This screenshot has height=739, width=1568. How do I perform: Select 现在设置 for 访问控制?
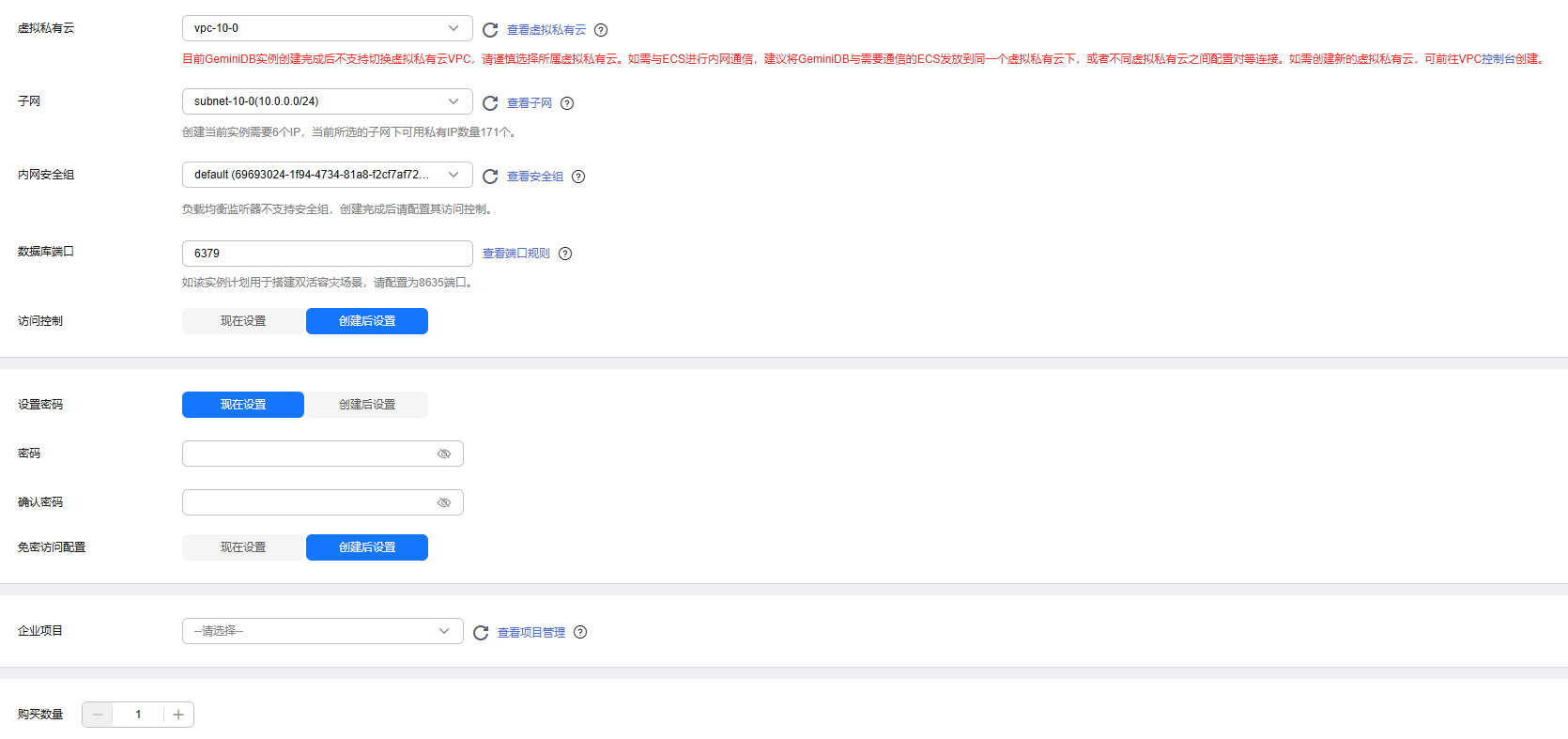point(243,321)
